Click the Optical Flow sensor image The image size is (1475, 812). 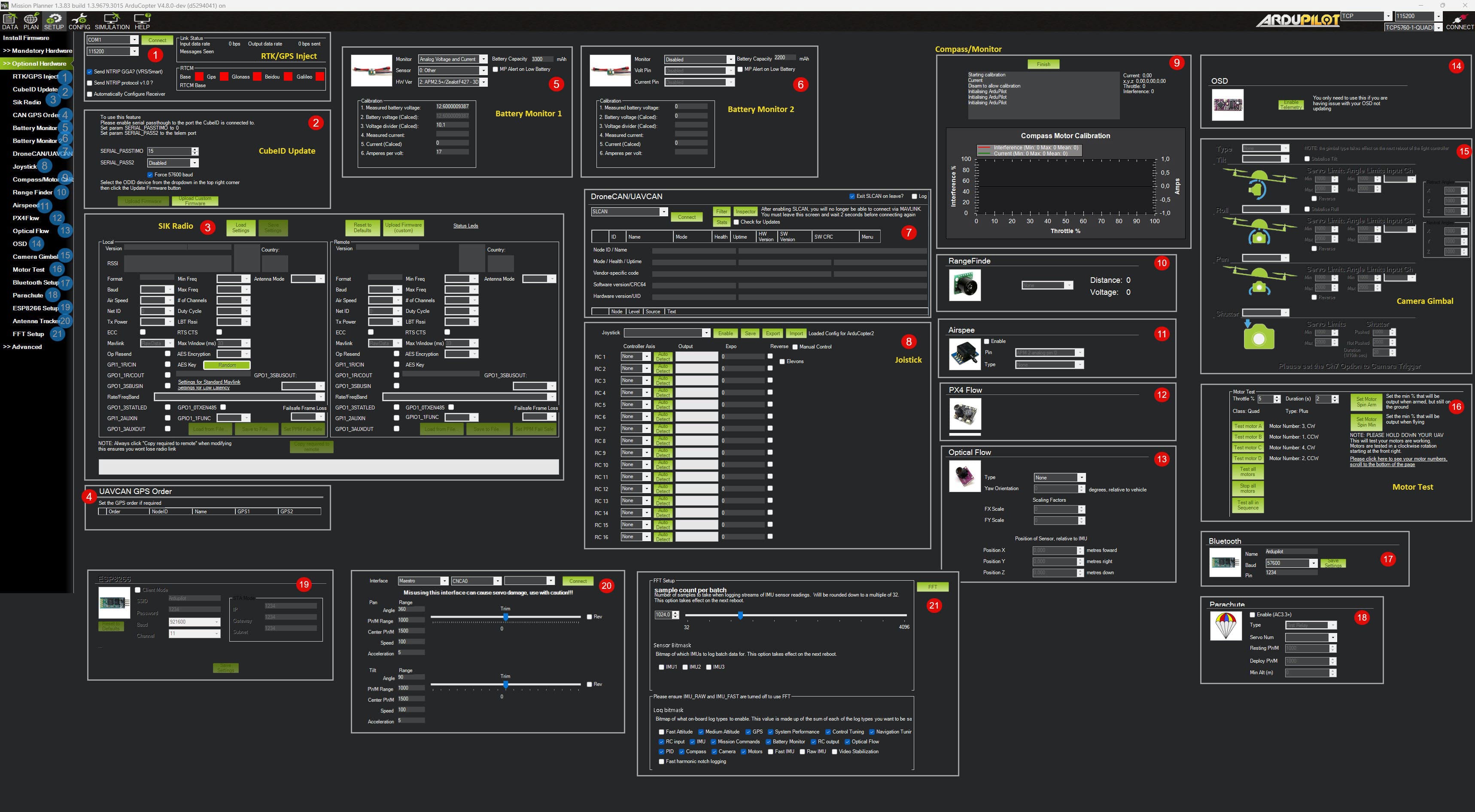point(964,476)
